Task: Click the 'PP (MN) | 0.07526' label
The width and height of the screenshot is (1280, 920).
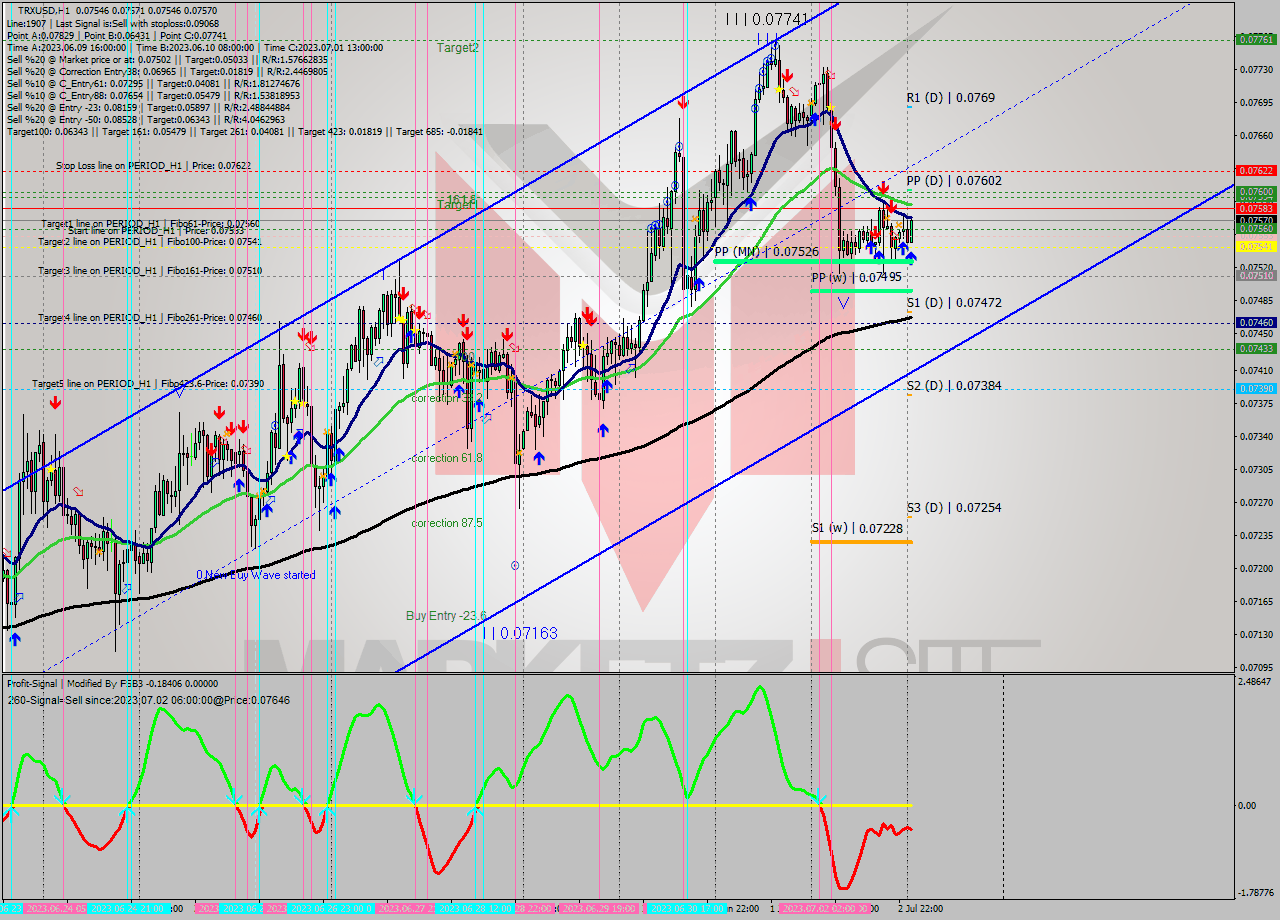Action: [767, 251]
